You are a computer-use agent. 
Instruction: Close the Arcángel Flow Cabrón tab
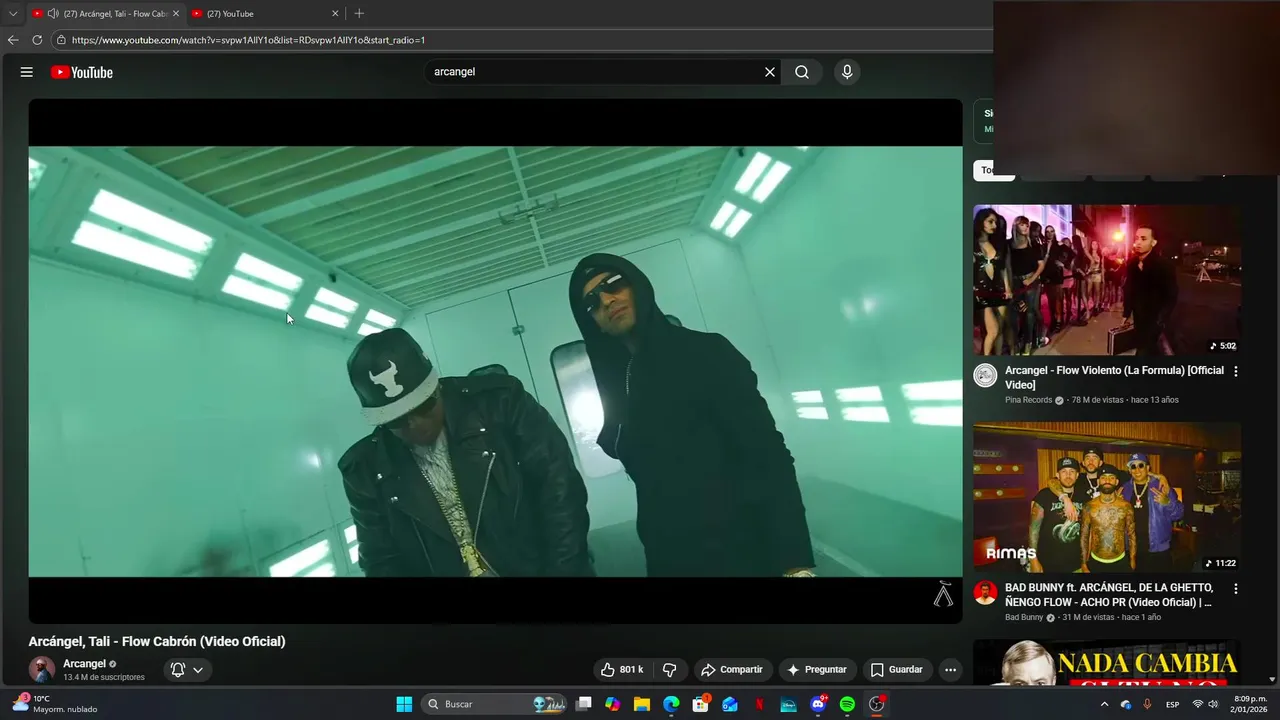175,13
